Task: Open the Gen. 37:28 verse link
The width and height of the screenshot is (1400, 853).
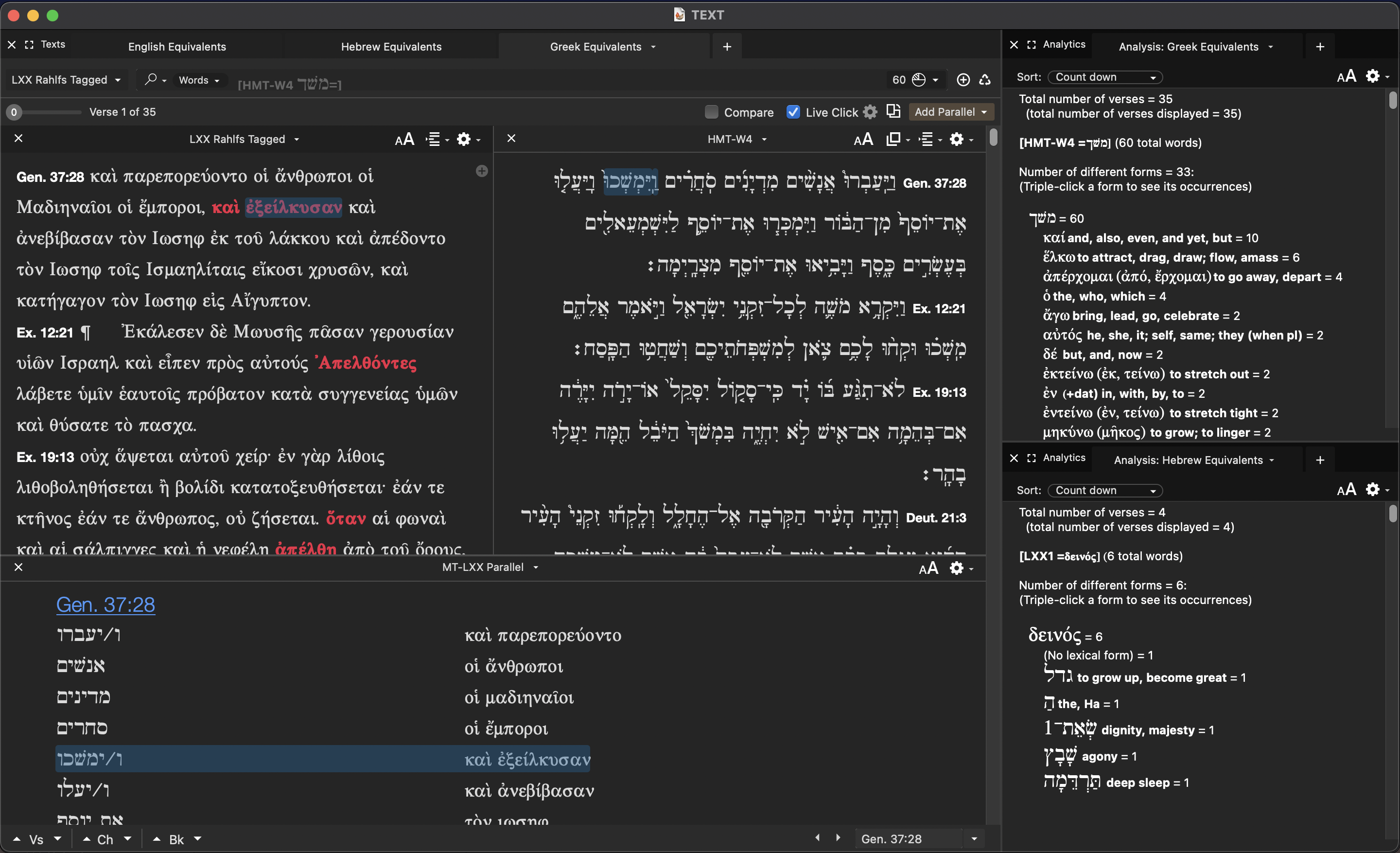Action: point(105,604)
